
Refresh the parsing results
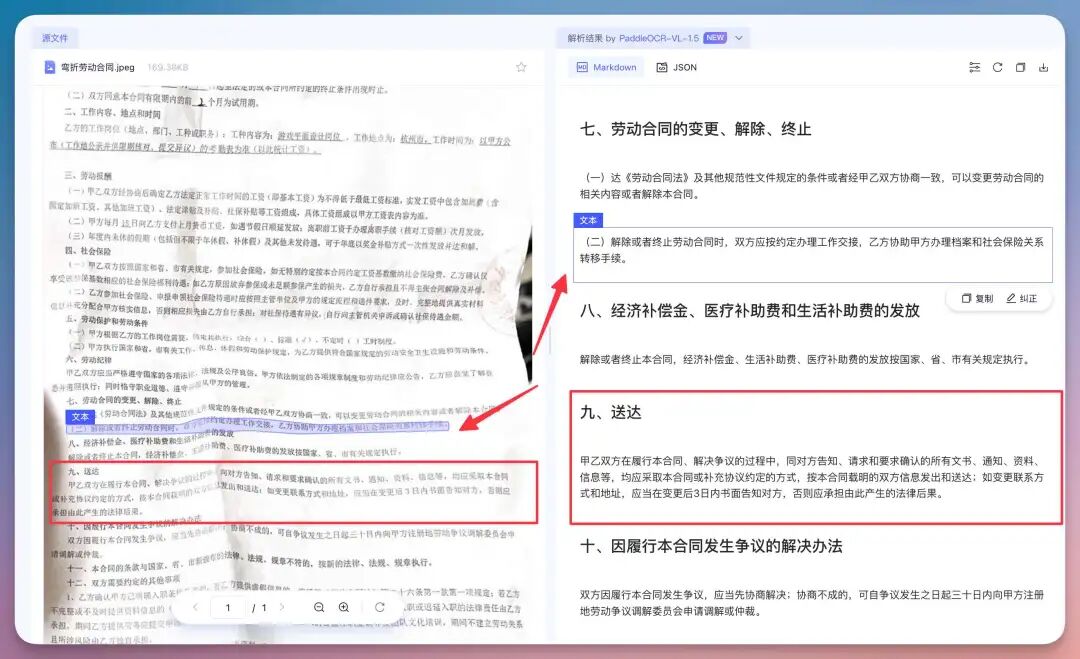tap(999, 66)
